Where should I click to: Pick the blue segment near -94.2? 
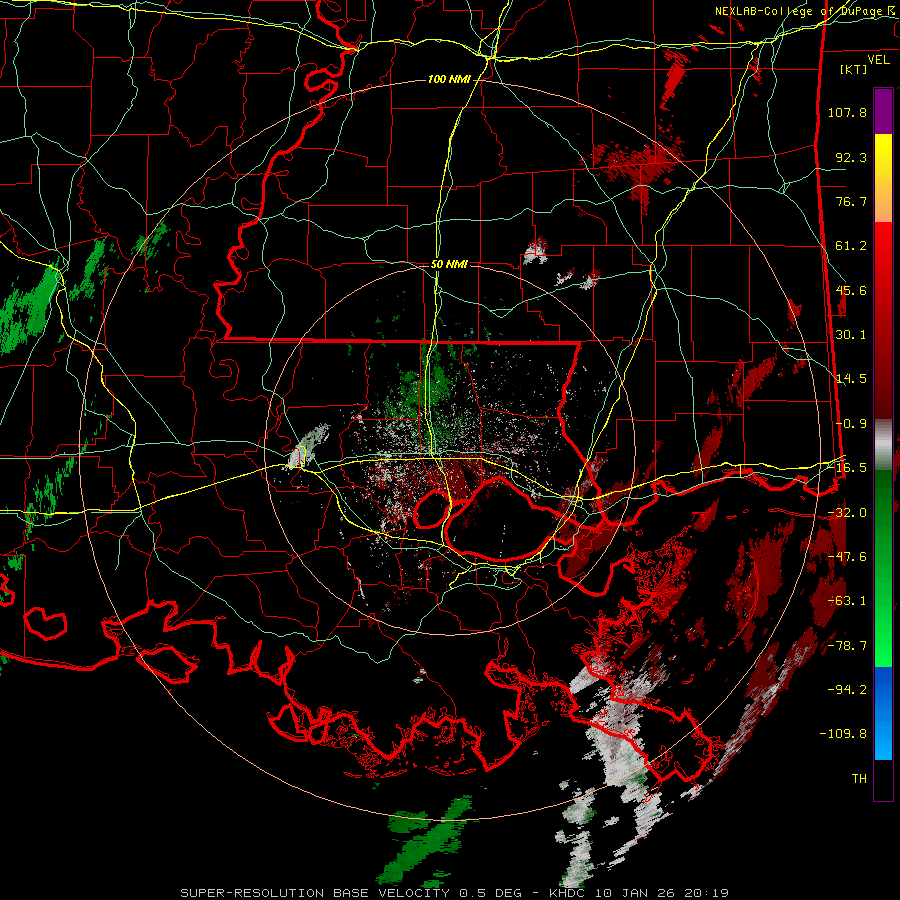click(883, 713)
